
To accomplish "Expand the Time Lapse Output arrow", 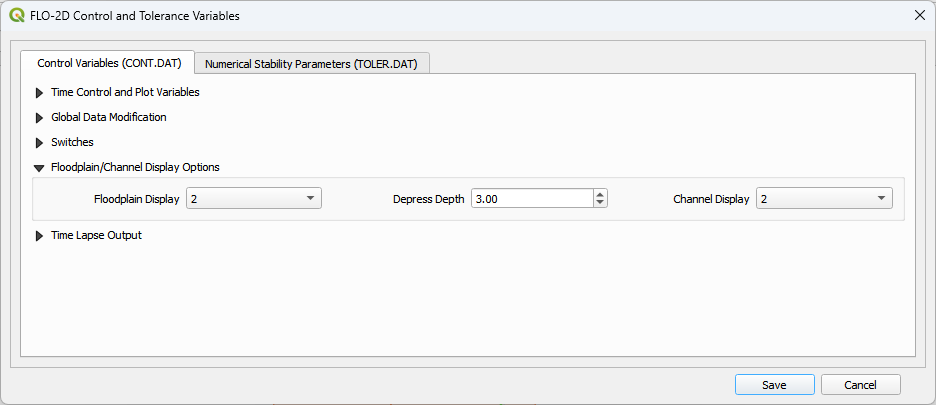I will point(40,236).
